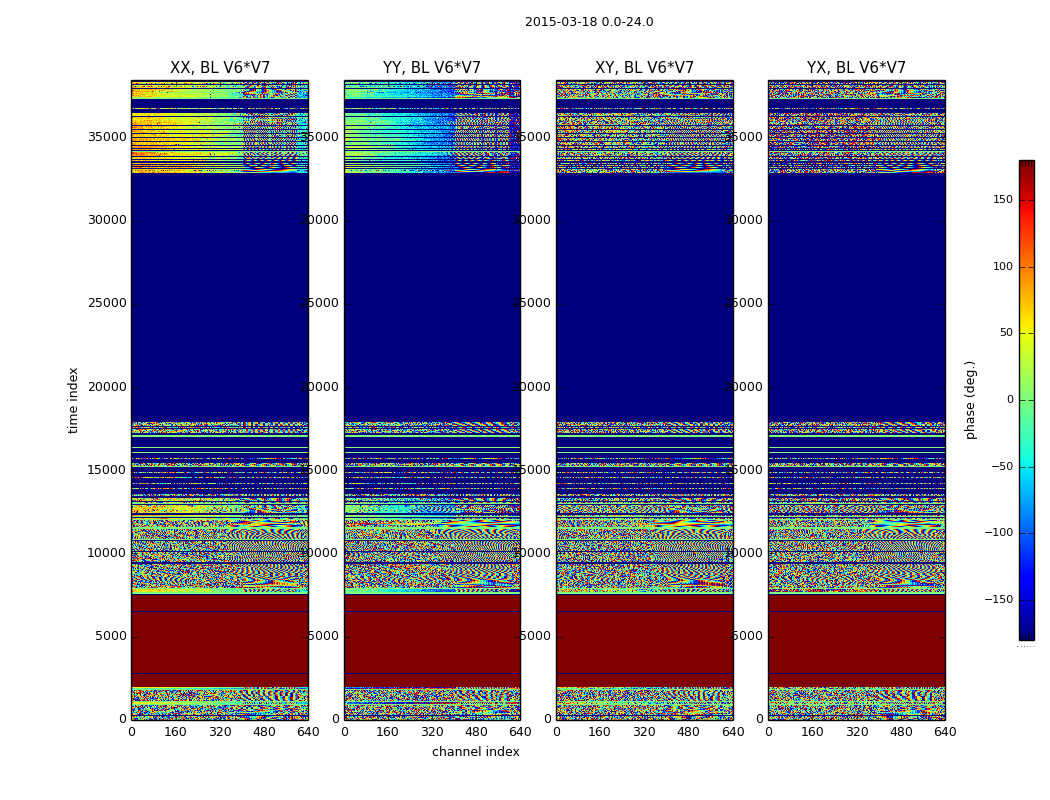
Task: Click the dark red band in XX panel
Action: click(220, 640)
